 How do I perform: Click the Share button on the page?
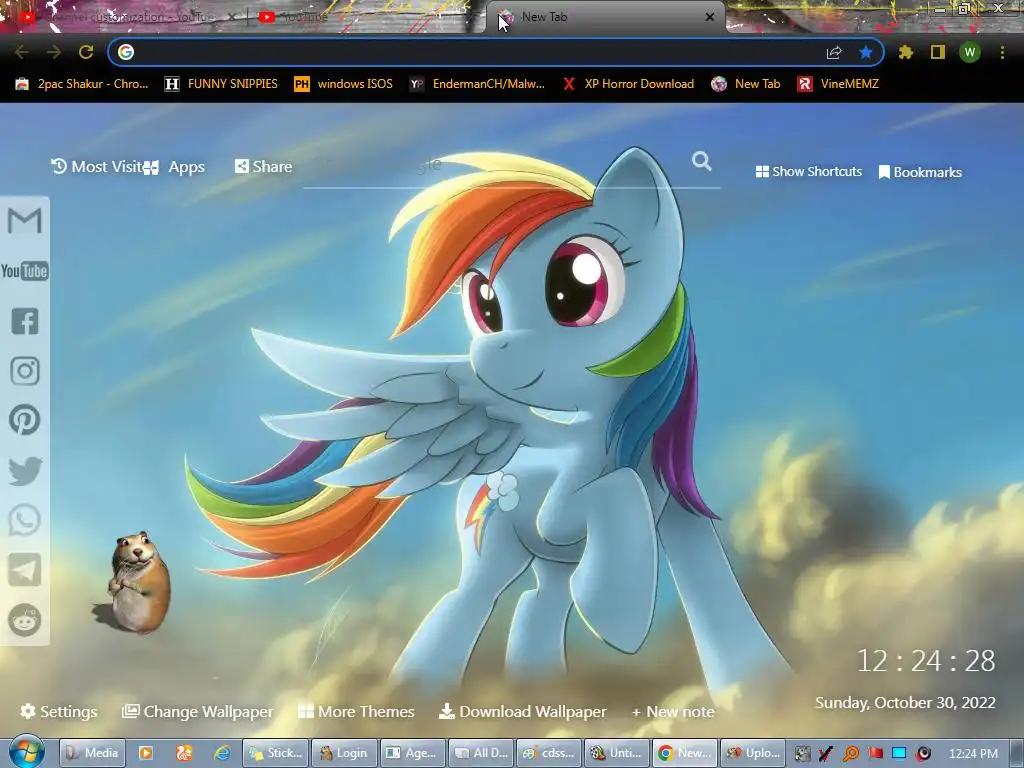click(x=264, y=167)
